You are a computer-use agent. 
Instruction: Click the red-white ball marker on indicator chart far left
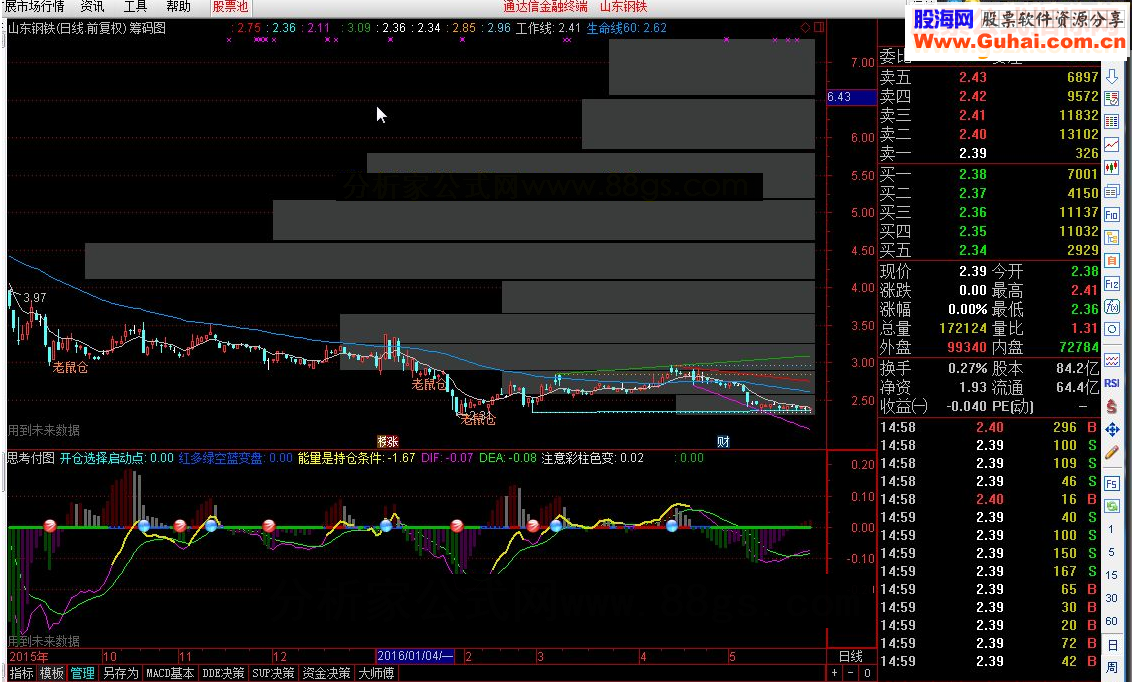[x=50, y=526]
